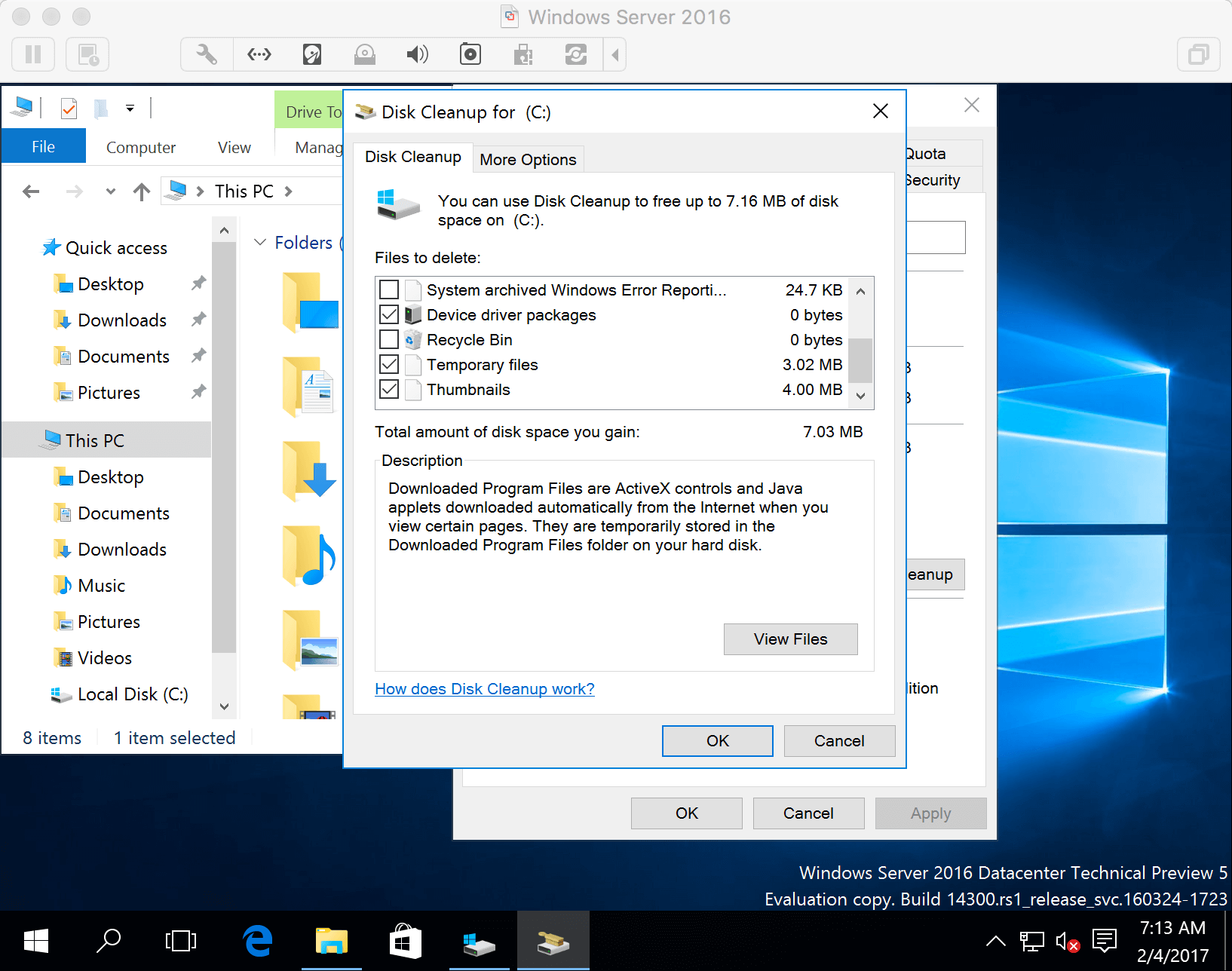Click the network adapter arrows icon

tap(259, 54)
